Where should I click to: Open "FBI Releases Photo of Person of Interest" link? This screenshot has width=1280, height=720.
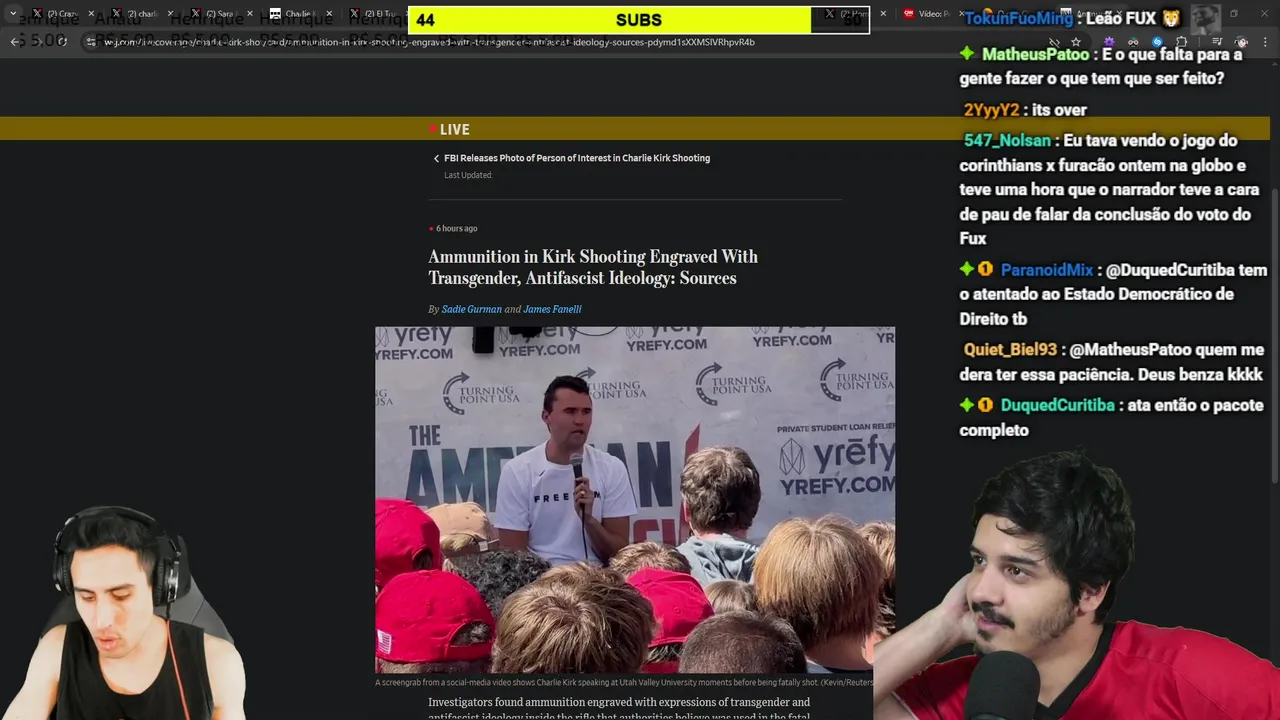click(577, 158)
